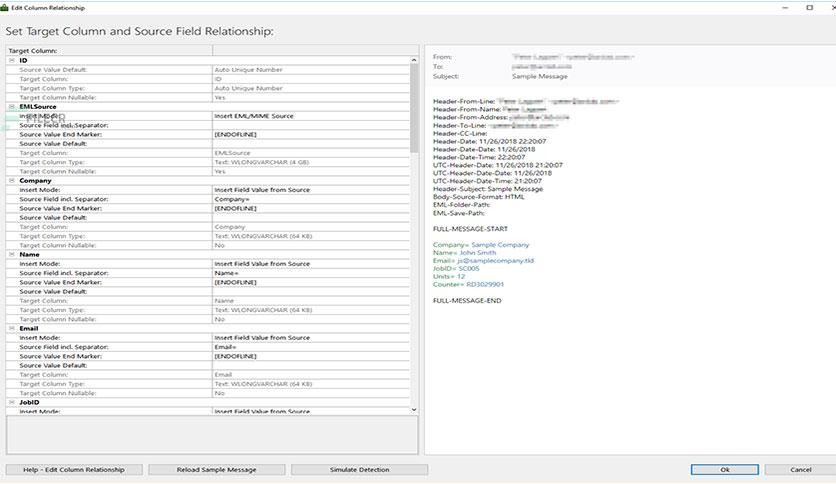
Task: Edit Email Source Value End Marker field
Action: pos(311,356)
